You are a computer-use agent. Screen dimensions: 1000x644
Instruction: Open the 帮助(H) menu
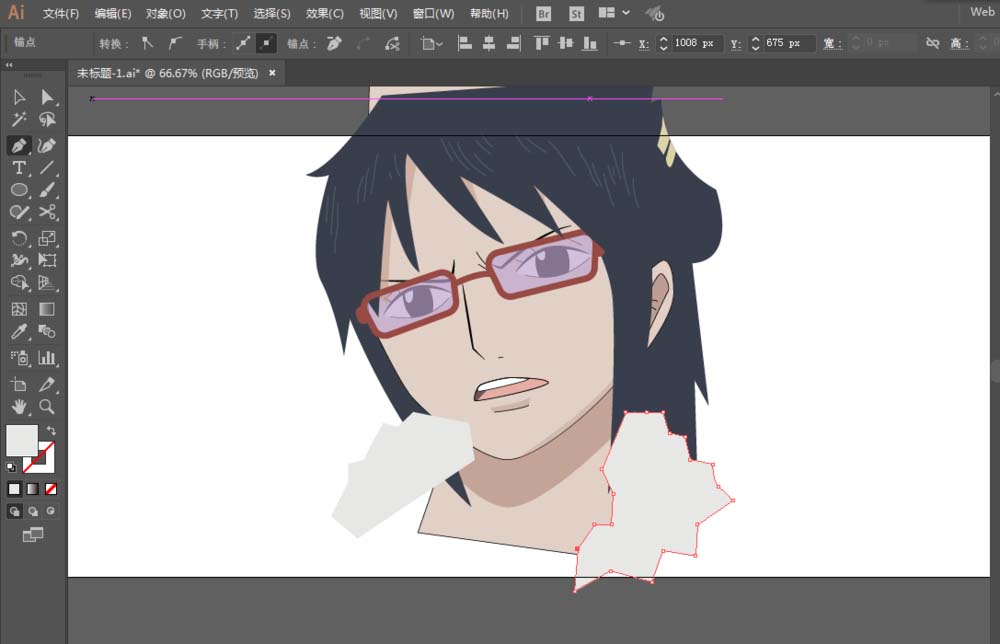[x=489, y=13]
